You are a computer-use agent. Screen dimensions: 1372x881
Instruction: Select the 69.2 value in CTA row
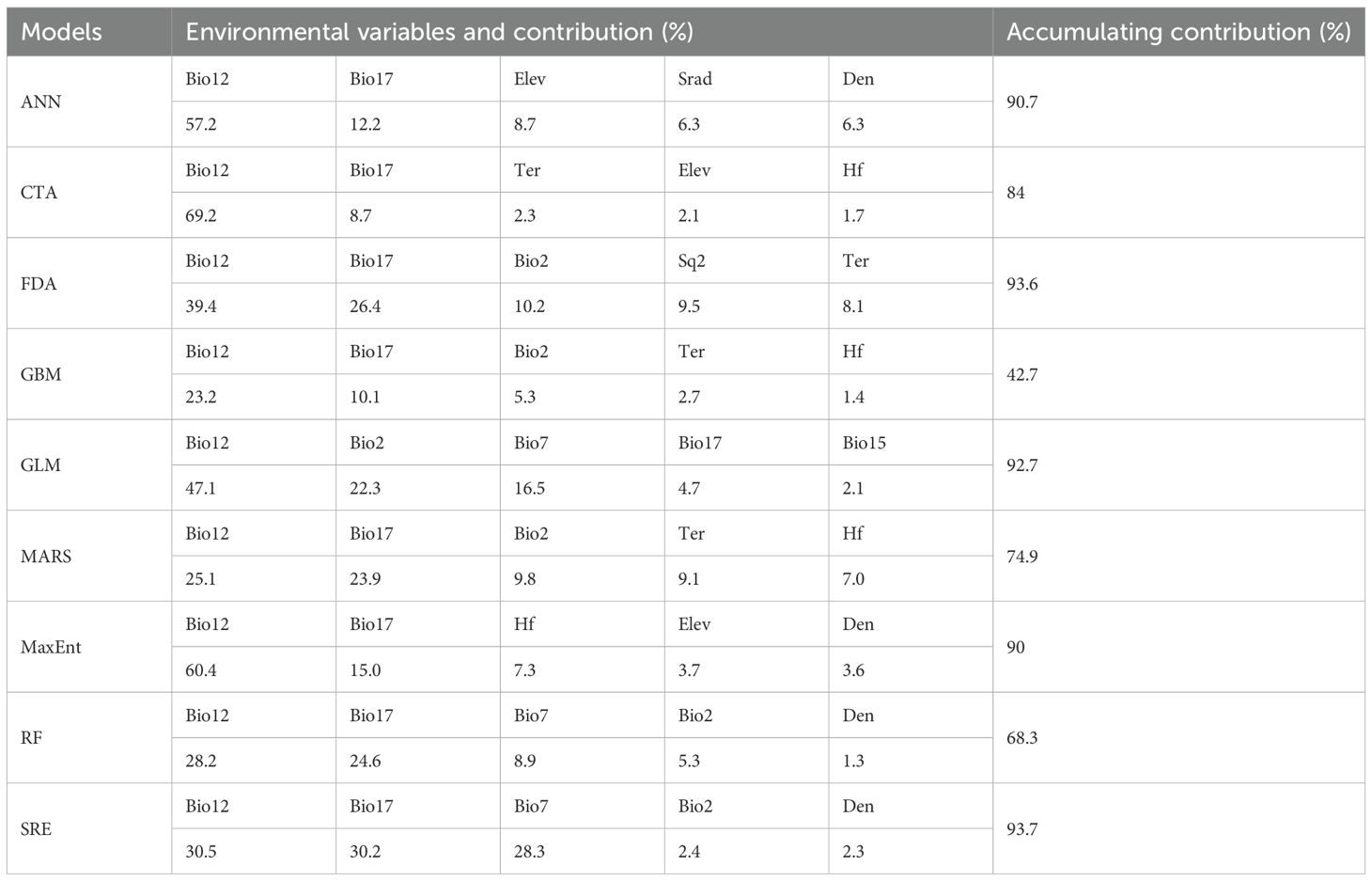coord(201,215)
